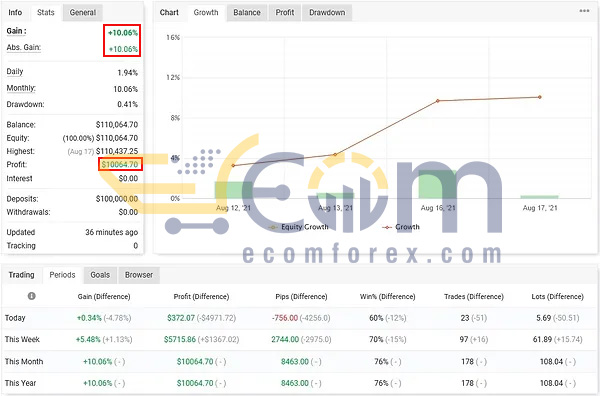The image size is (600, 396).
Task: Switch to the Stats tab
Action: (46, 12)
